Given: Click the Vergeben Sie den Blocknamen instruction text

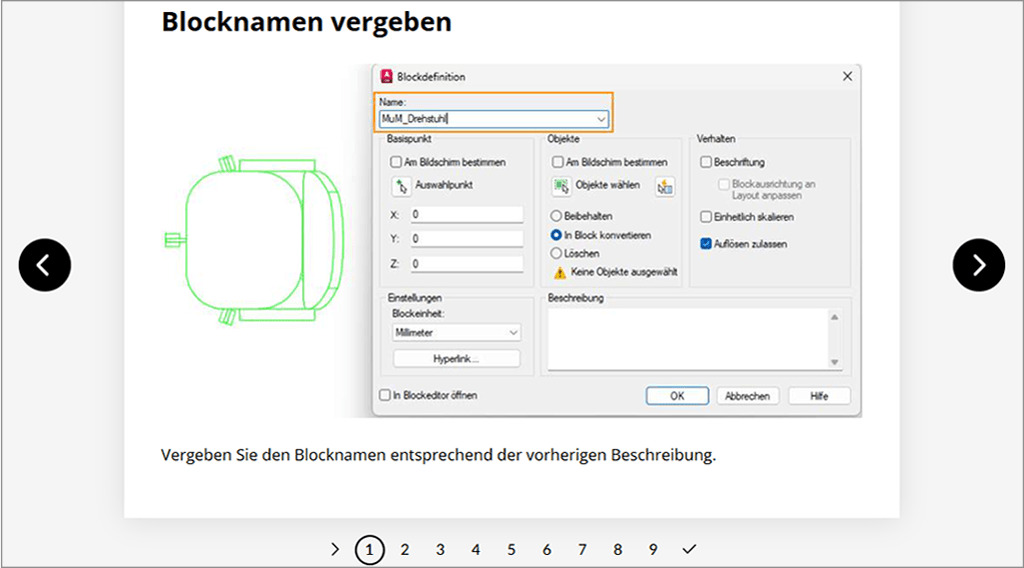Looking at the screenshot, I should [x=438, y=455].
